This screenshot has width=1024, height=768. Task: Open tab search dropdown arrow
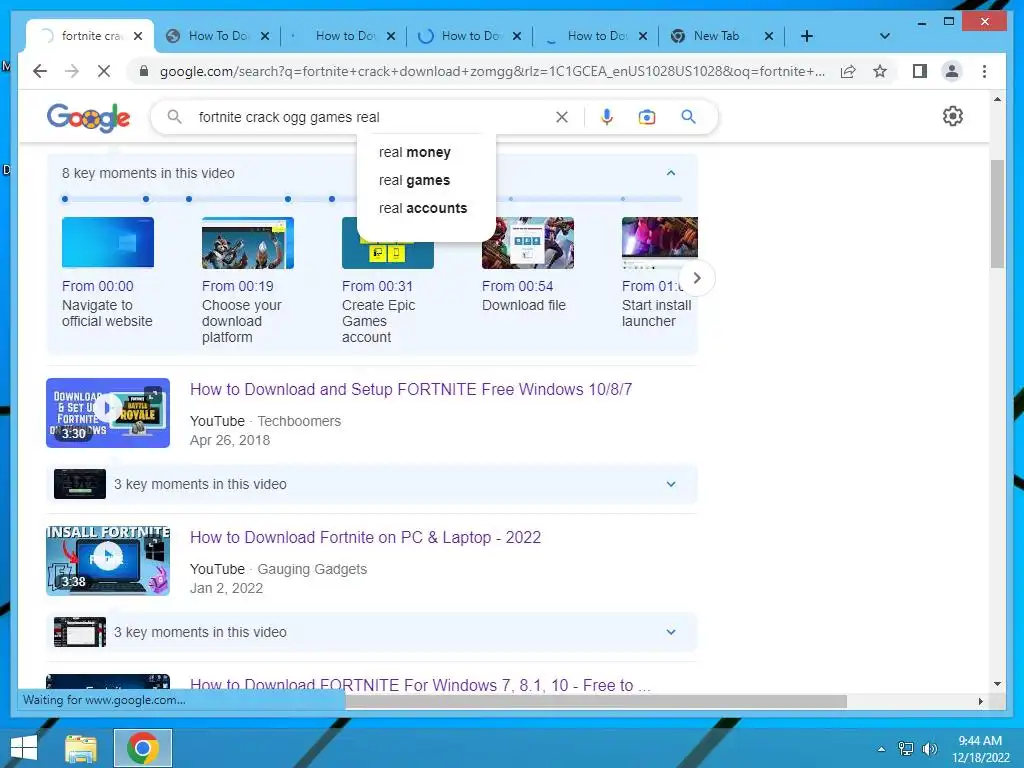point(884,36)
